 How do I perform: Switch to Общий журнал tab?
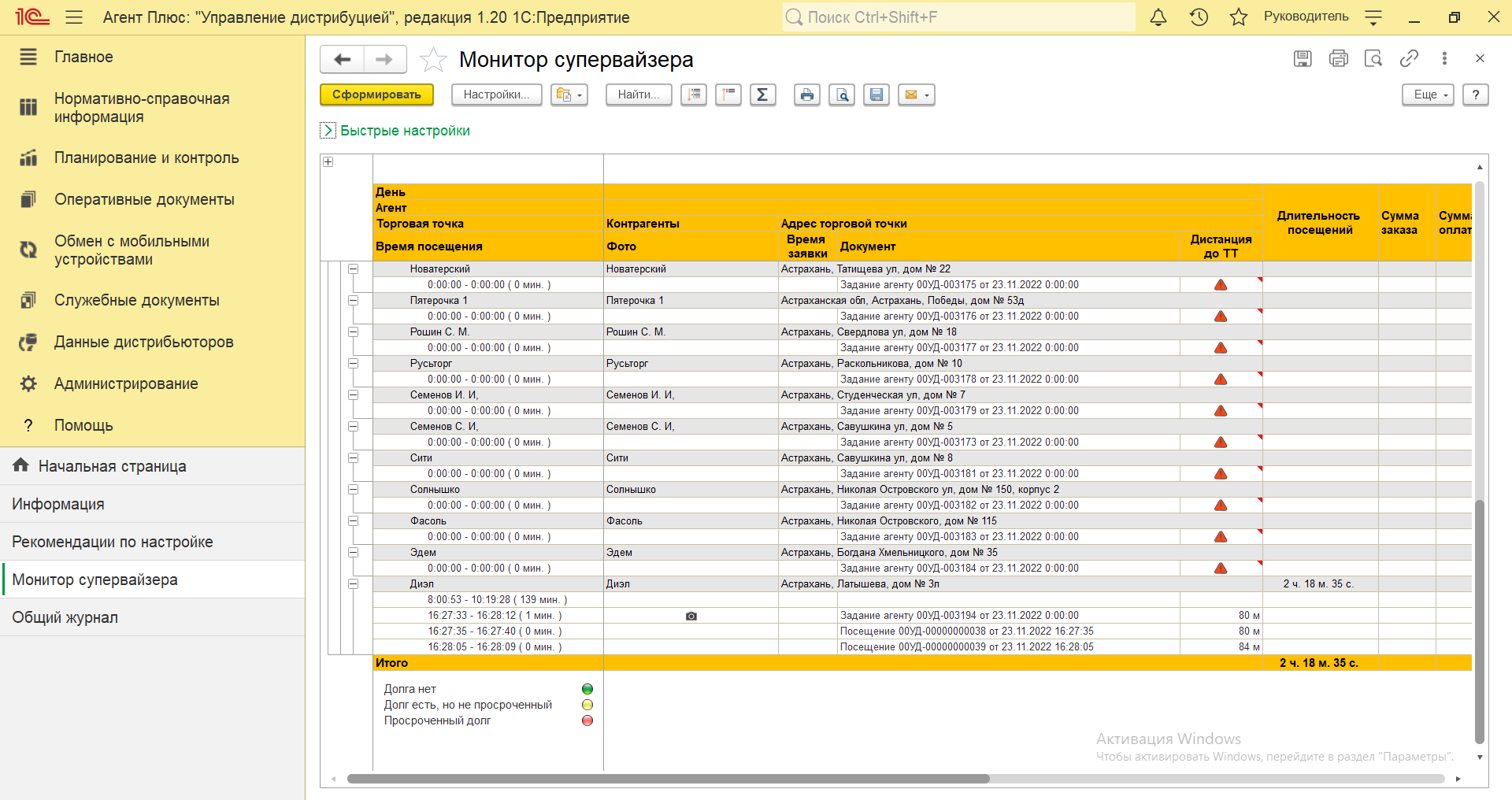coord(152,617)
